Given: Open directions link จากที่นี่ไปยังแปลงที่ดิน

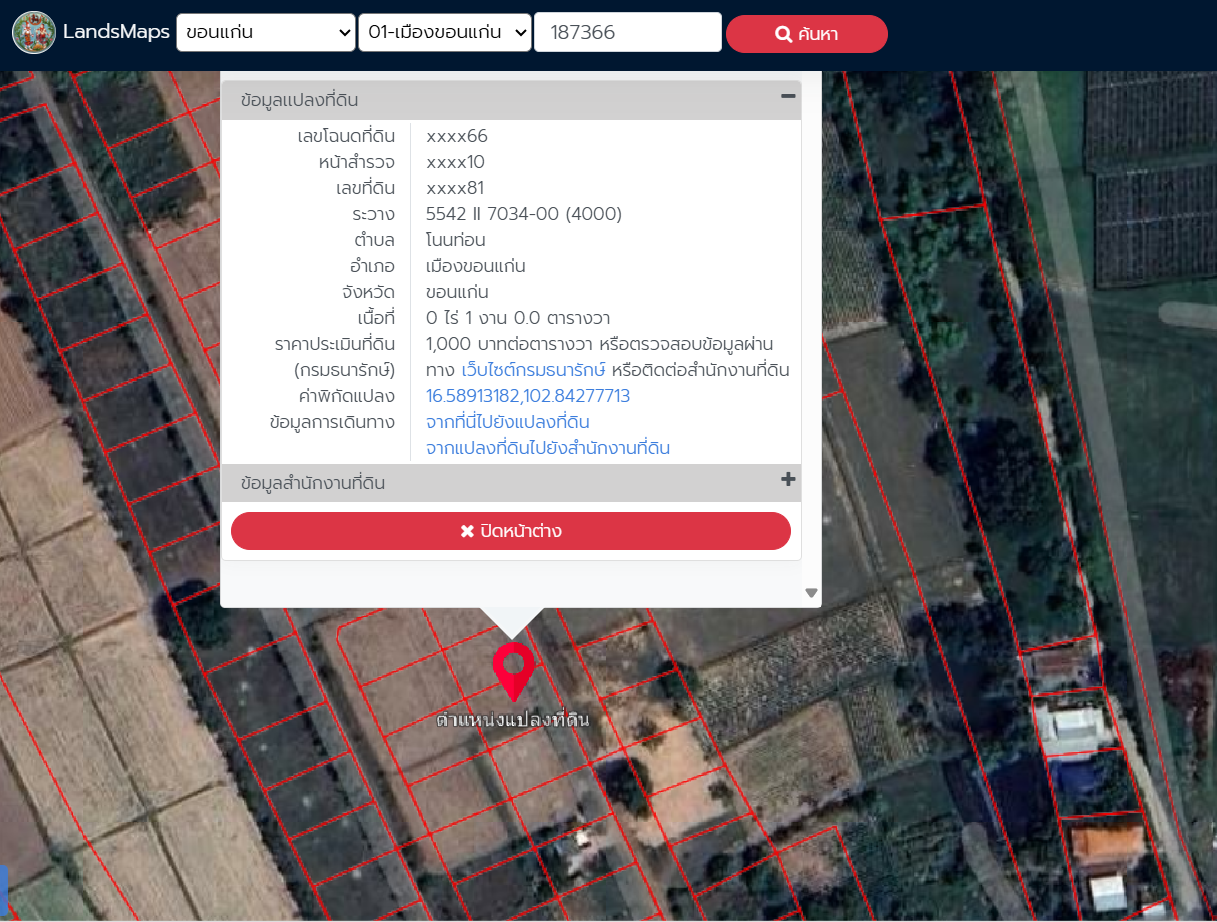Looking at the screenshot, I should click(x=508, y=422).
